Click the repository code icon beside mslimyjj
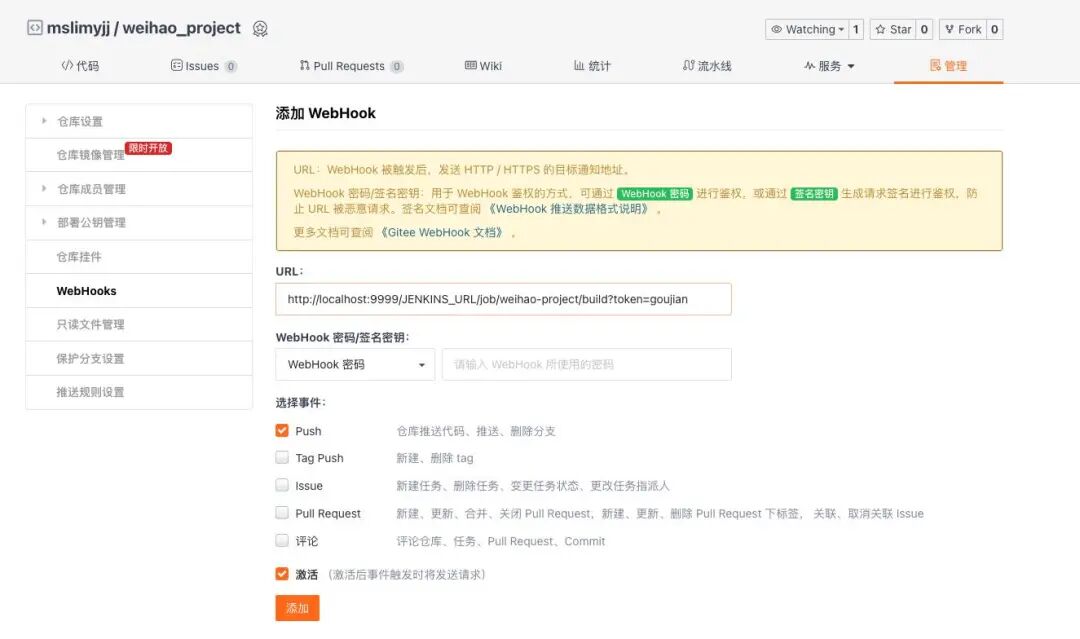1080x639 pixels. [x=34, y=28]
